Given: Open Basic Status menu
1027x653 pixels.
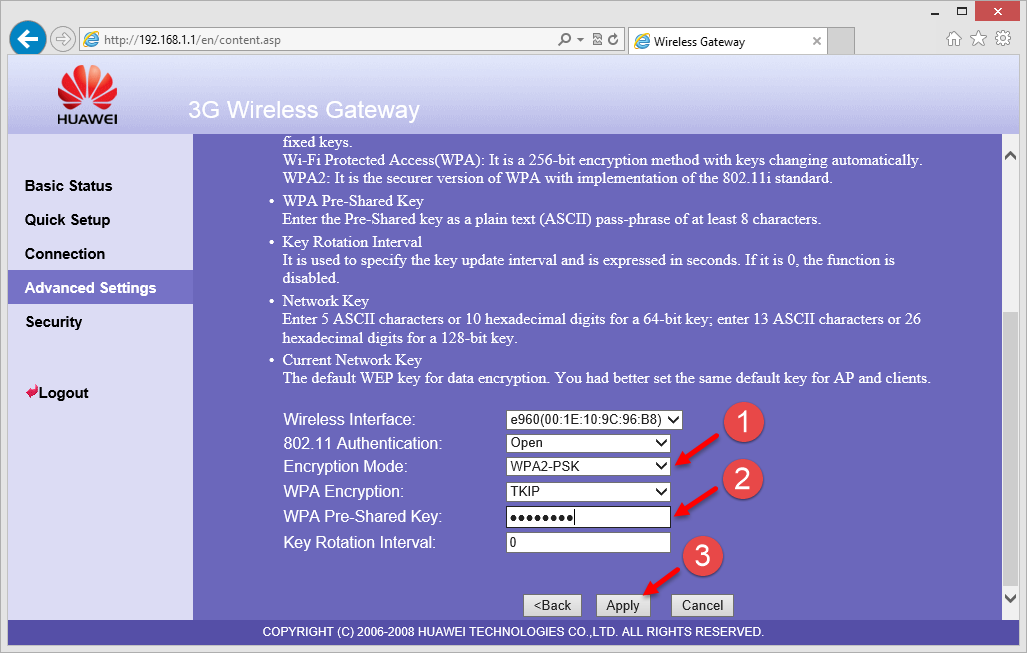Looking at the screenshot, I should [68, 186].
